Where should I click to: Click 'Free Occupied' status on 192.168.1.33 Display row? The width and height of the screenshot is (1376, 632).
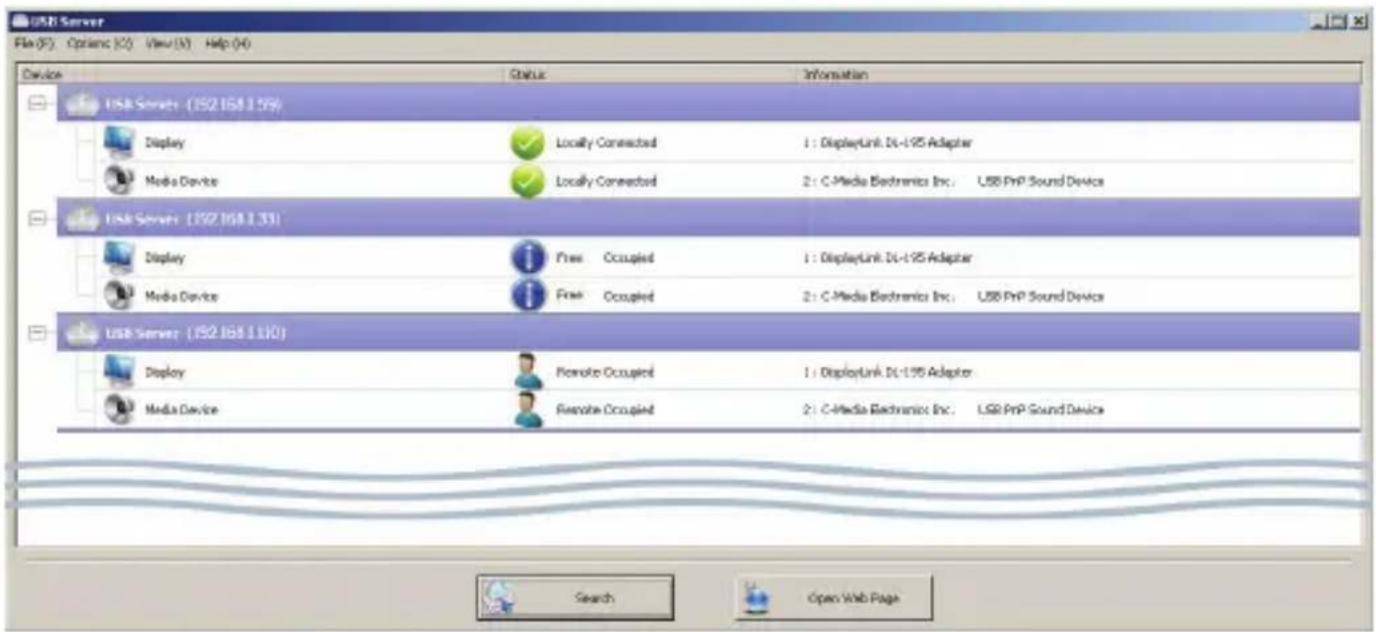tap(604, 258)
